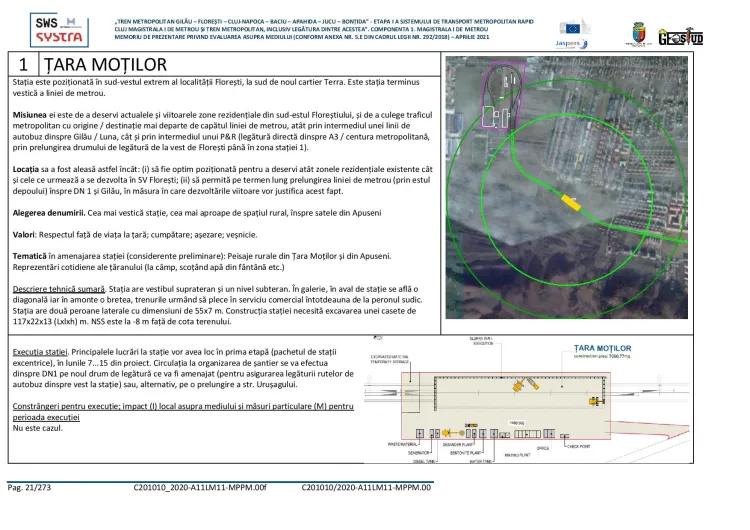Click the bold 'Alegerea denumirii' label
Viewport: 750px width, 530px height.
pos(55,214)
